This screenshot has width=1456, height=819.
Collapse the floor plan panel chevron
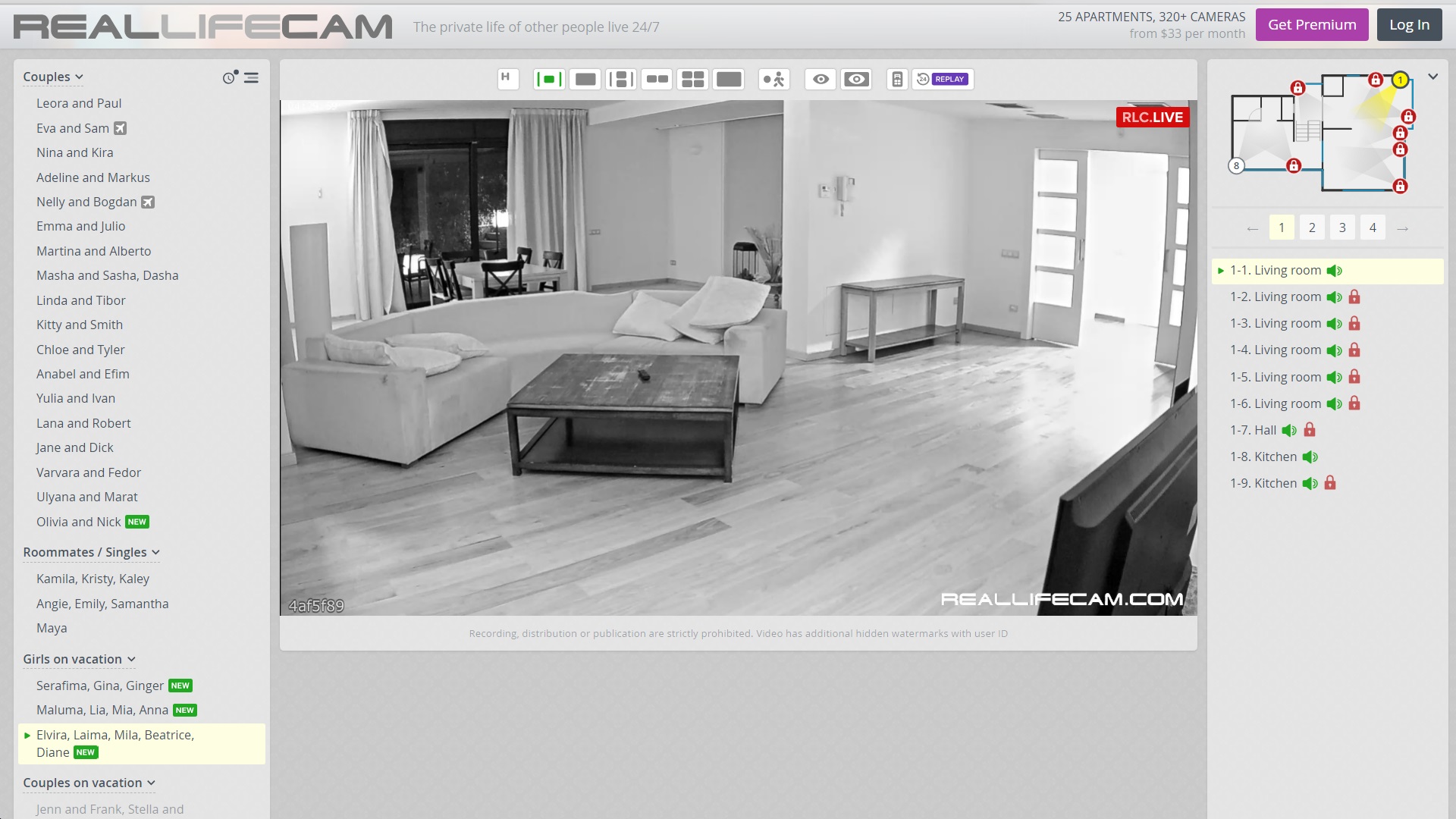pos(1432,77)
